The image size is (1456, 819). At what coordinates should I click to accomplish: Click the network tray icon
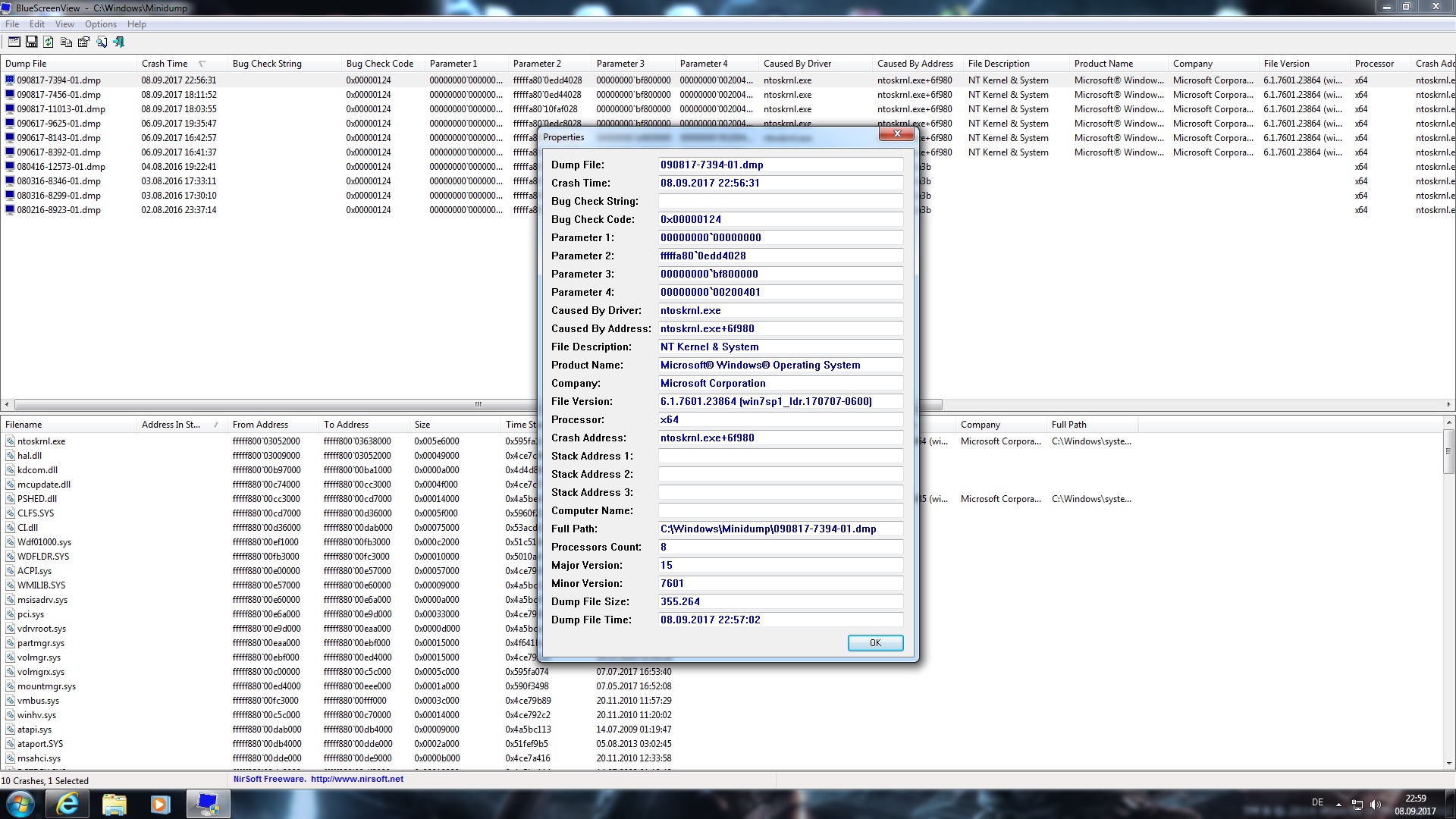point(1357,805)
